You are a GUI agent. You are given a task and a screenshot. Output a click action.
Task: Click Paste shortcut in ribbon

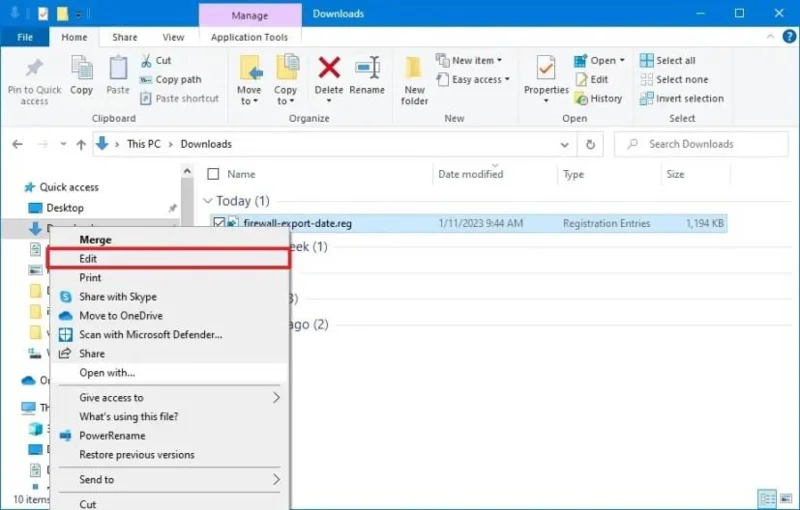180,98
